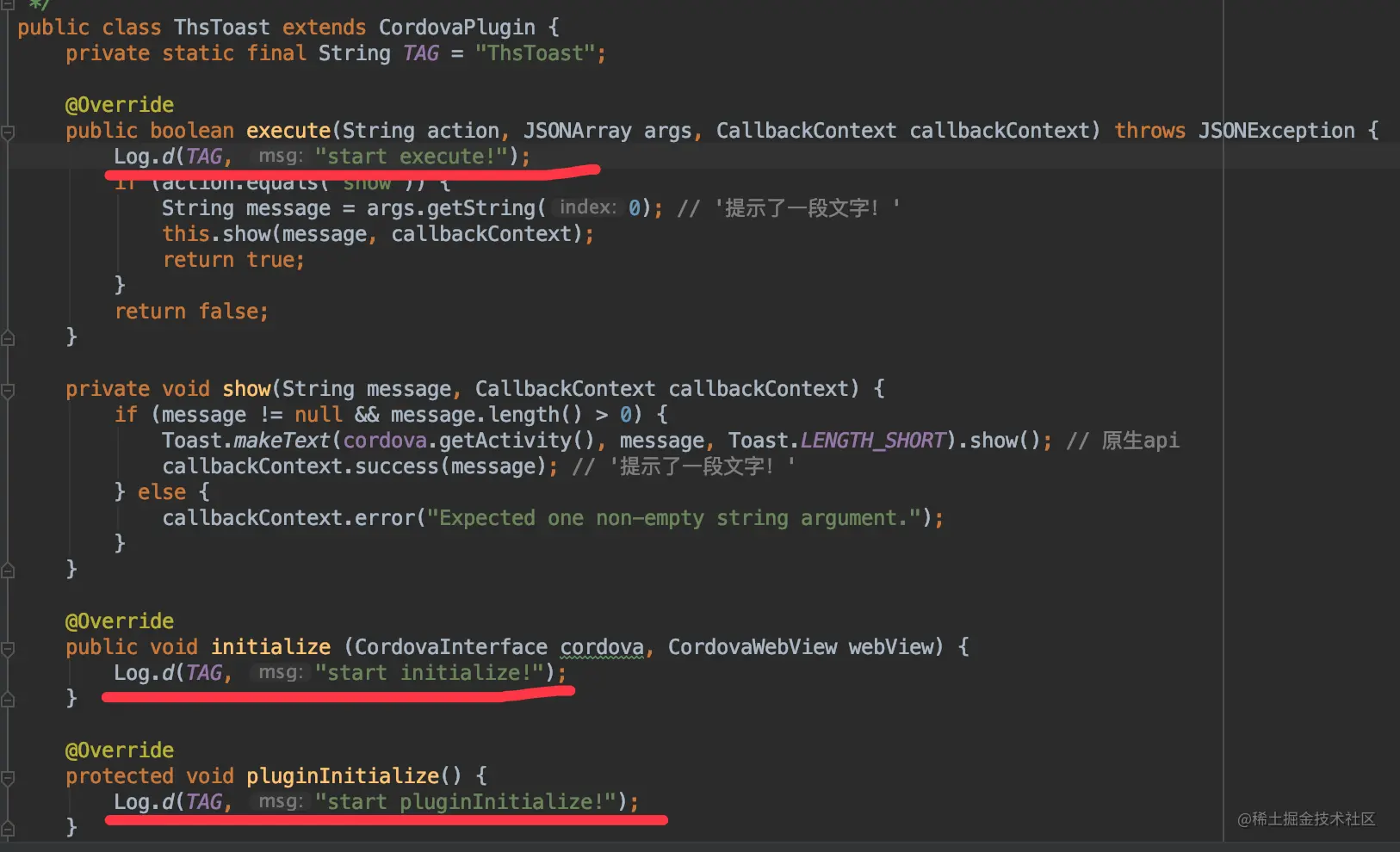Screen dimensions: 1400x852
Task: Click the makeText method call
Action: 282,441
